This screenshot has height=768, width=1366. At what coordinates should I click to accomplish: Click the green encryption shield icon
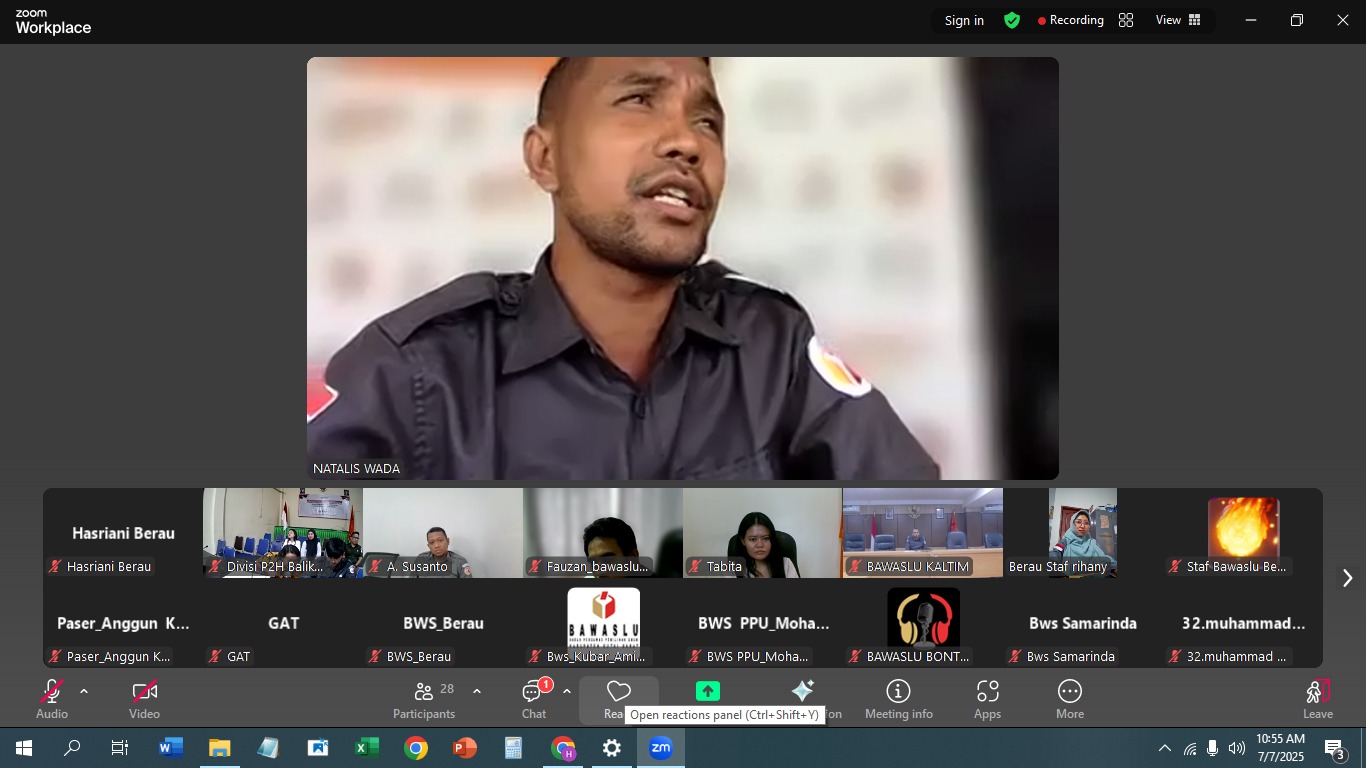(1012, 20)
